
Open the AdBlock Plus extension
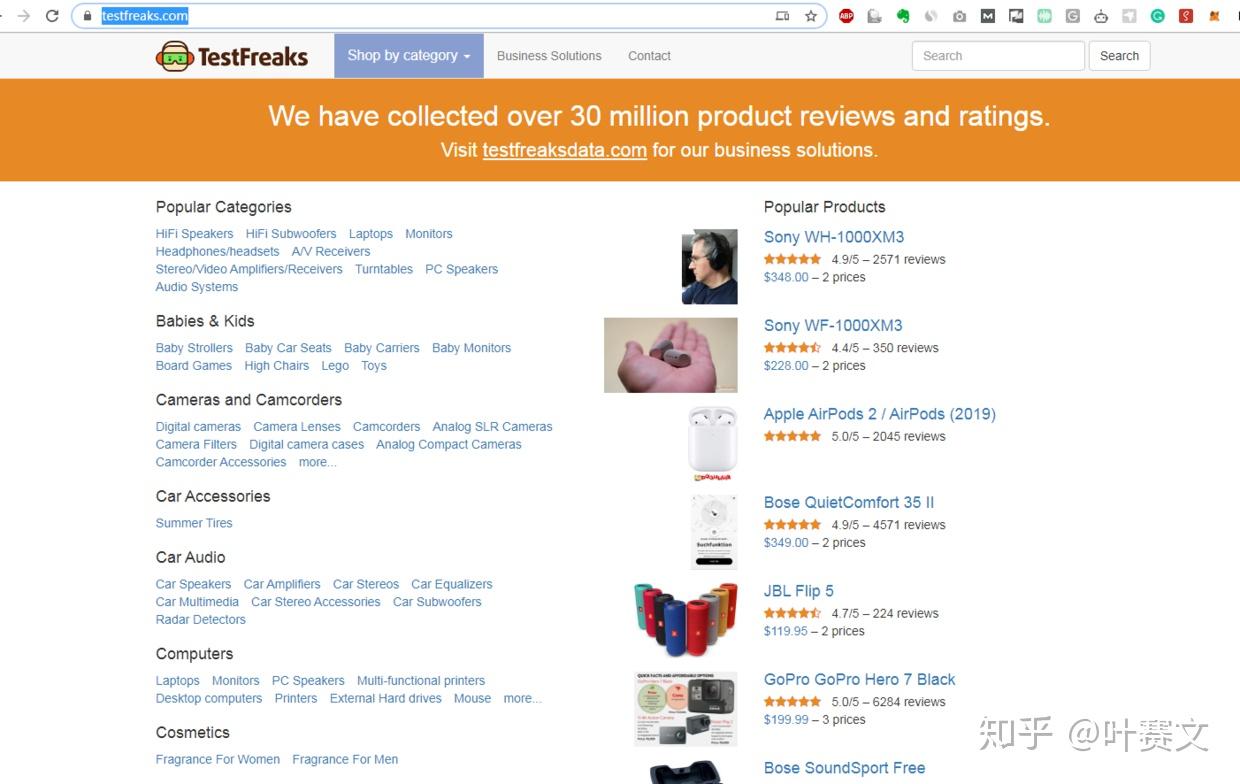coord(846,16)
